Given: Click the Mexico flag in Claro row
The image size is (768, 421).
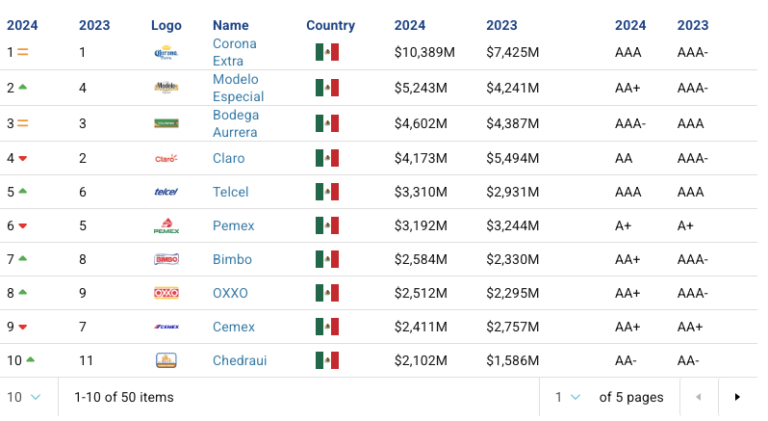Looking at the screenshot, I should tap(327, 158).
